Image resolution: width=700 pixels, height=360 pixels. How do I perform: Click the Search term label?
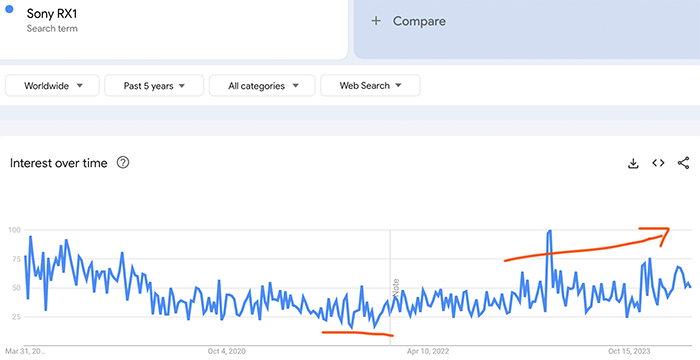(x=52, y=29)
